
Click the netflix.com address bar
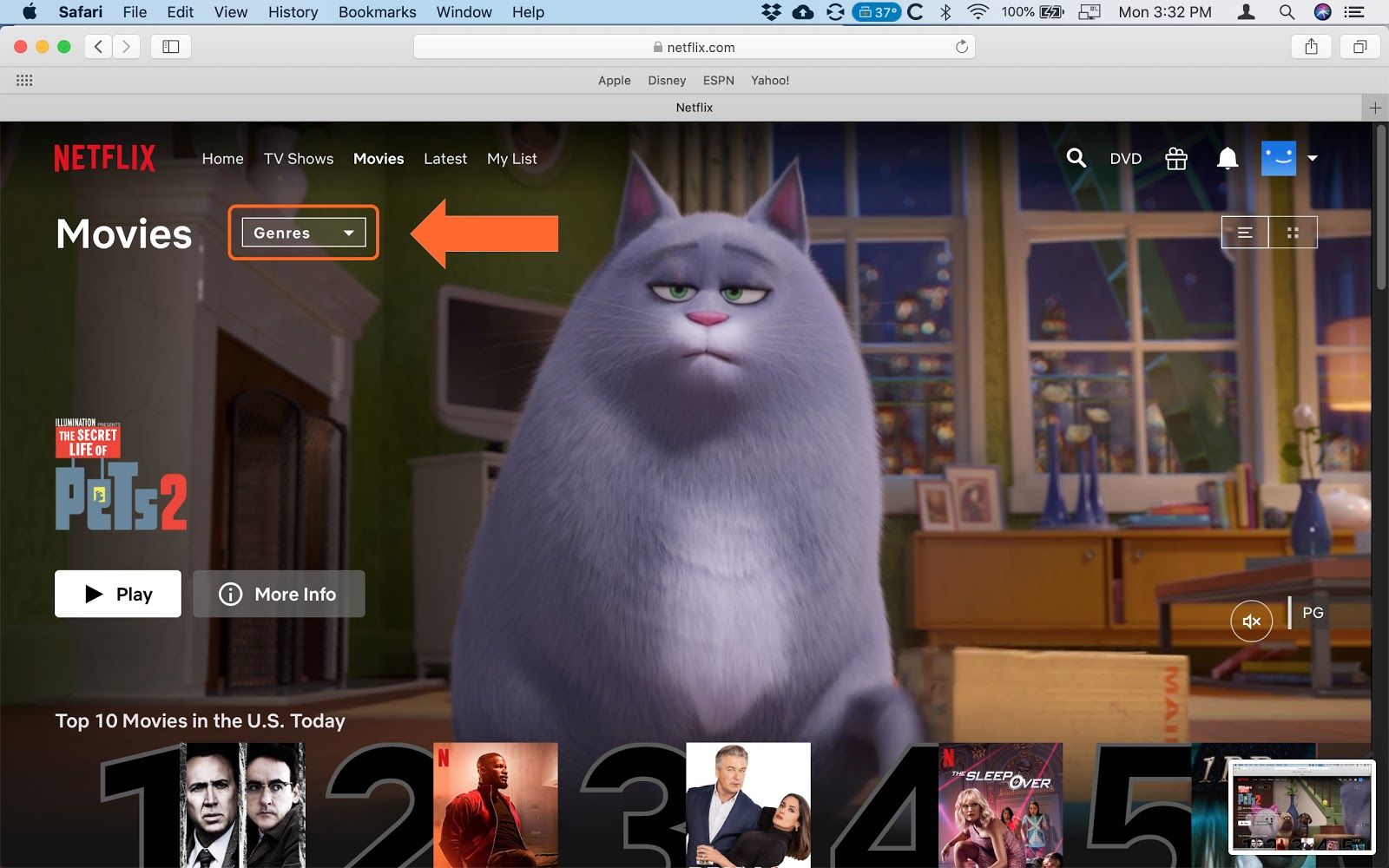coord(694,47)
